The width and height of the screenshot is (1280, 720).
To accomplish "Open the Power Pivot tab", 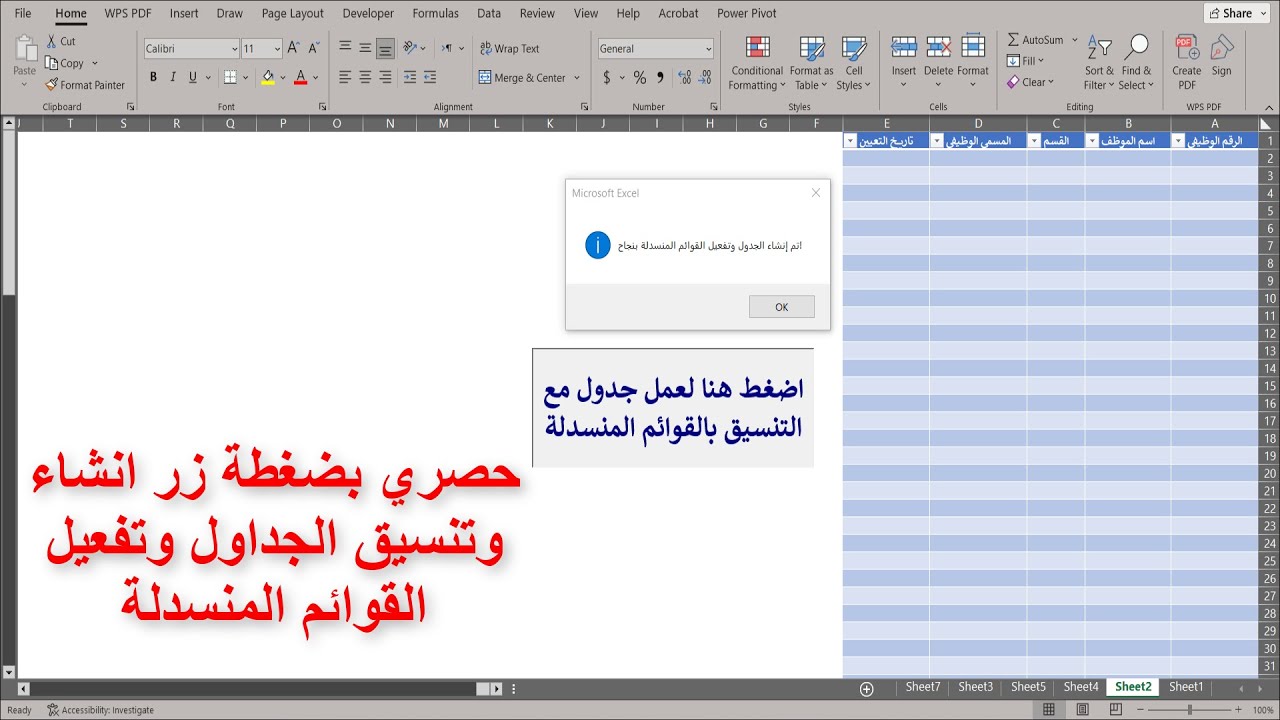I will pos(747,13).
